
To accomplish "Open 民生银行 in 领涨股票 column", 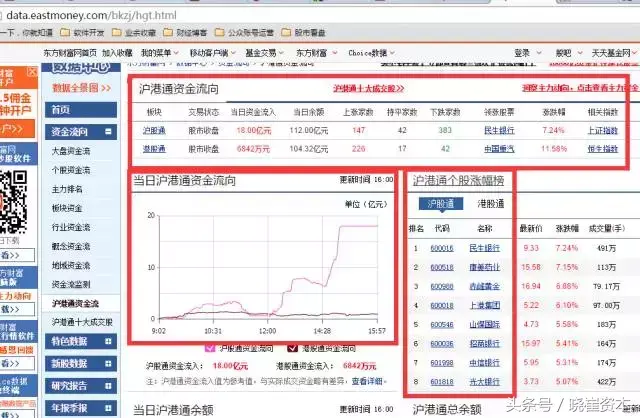I will (499, 131).
